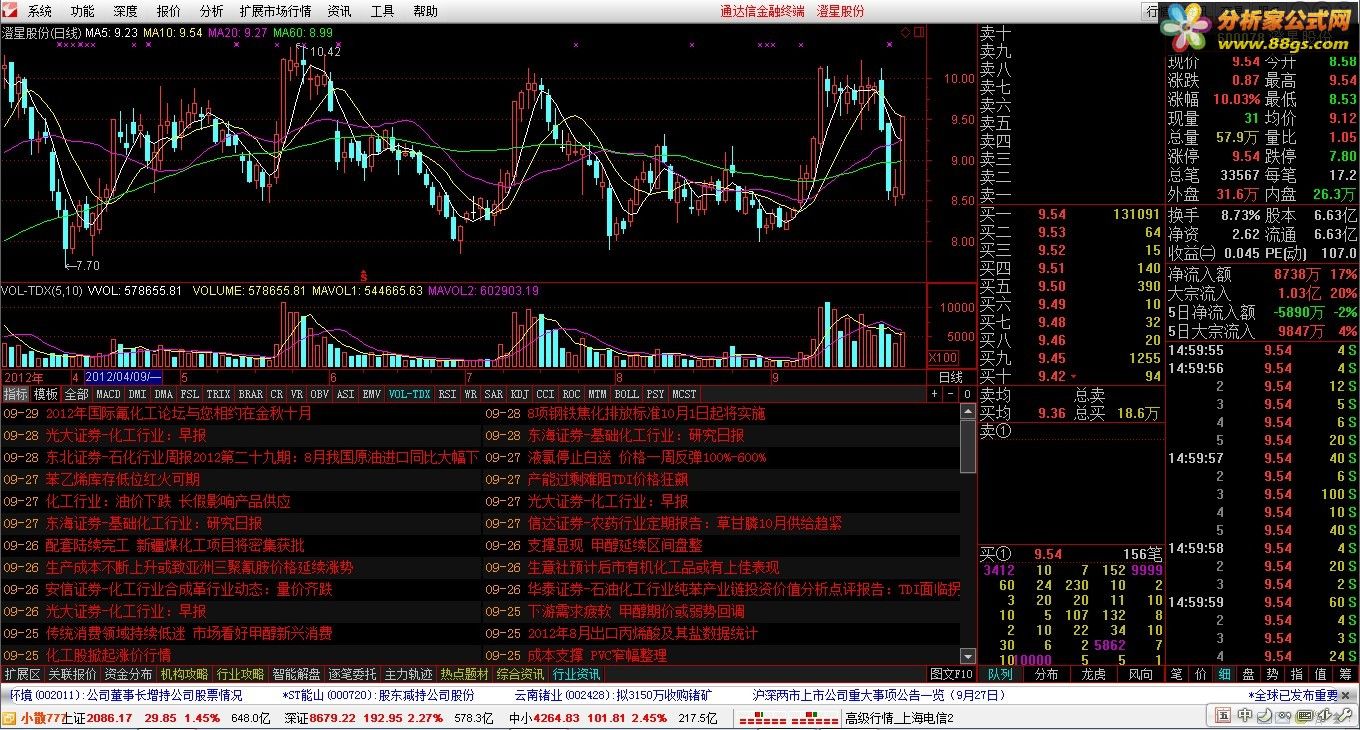
Task: Open news: 苯乙烯库存低位红火可期
Action: (122, 479)
